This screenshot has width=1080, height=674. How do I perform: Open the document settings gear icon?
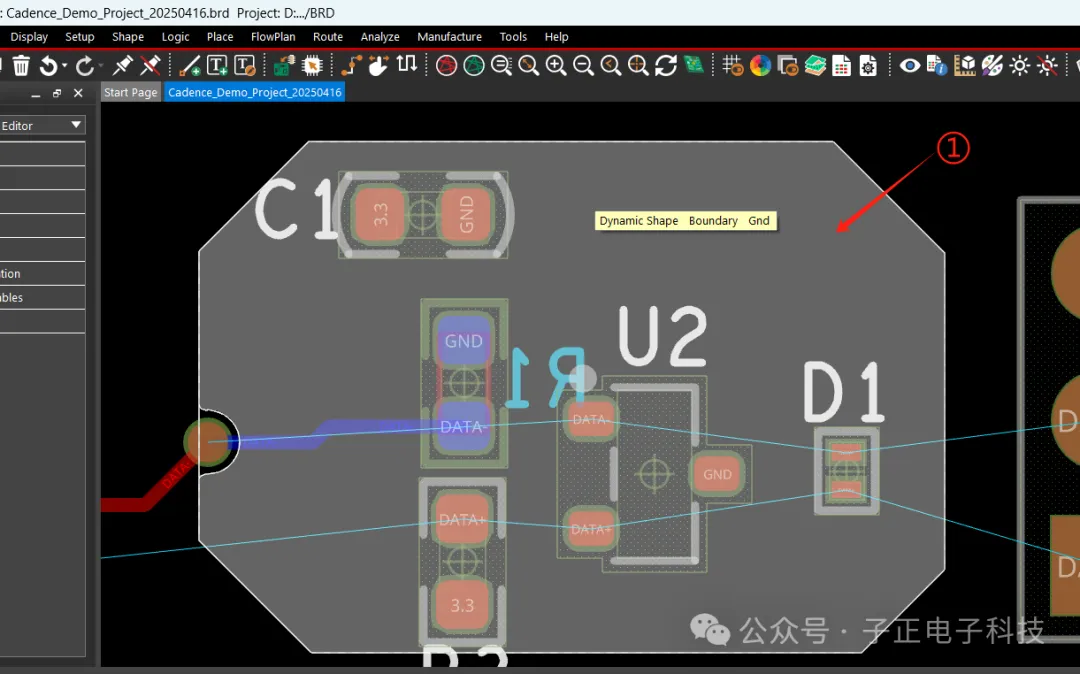pos(869,65)
